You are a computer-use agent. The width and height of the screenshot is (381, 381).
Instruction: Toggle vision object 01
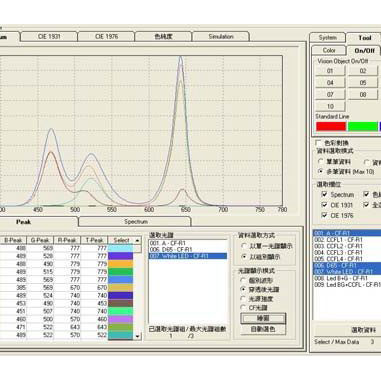click(330, 71)
